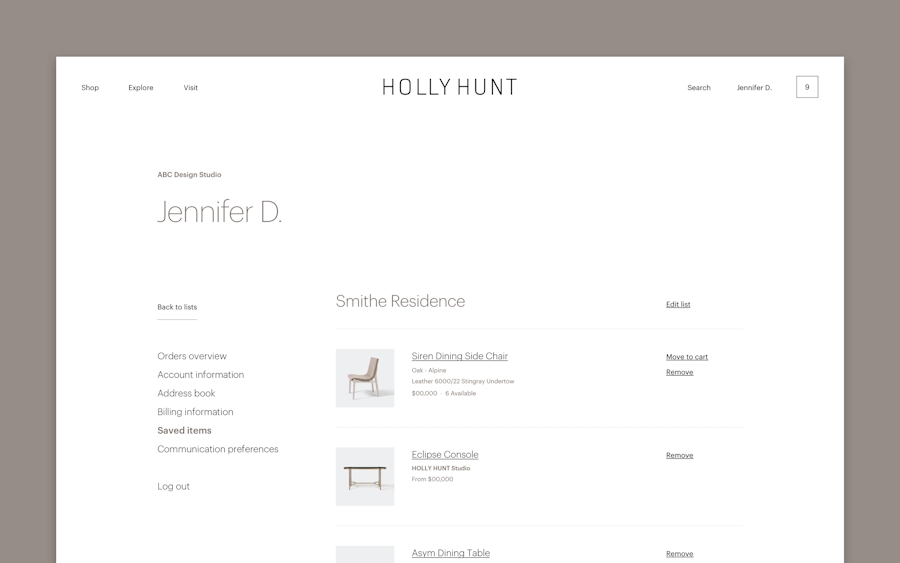
Task: Click the Smithe Residence heading
Action: [x=400, y=301]
